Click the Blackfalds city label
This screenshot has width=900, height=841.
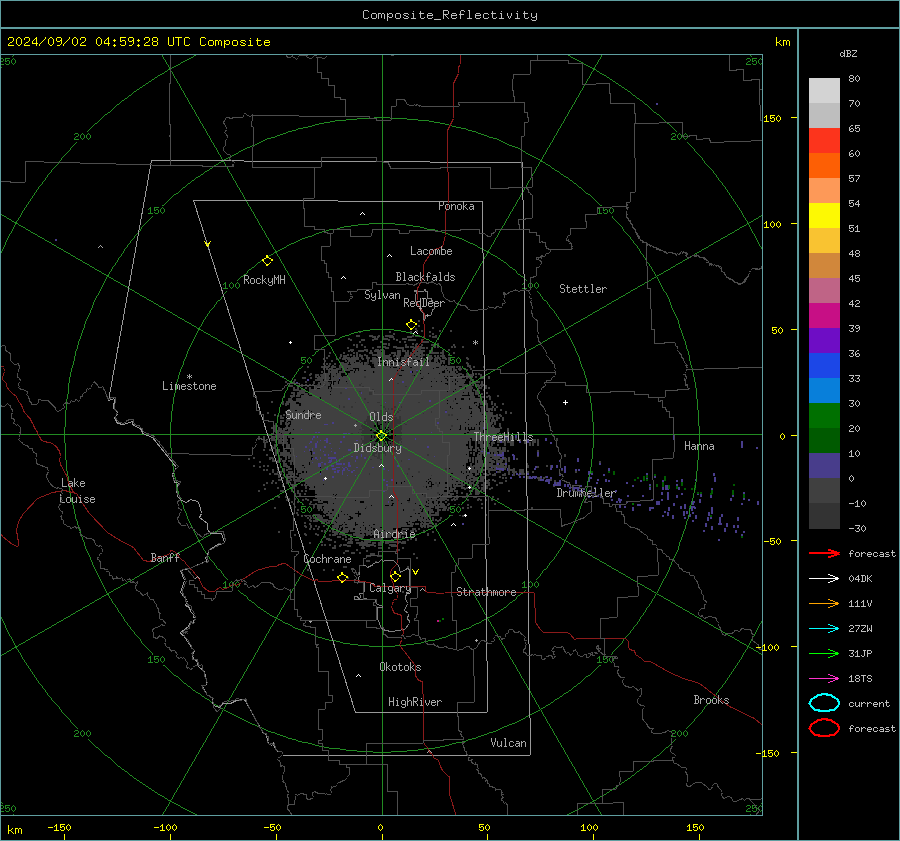tap(425, 277)
